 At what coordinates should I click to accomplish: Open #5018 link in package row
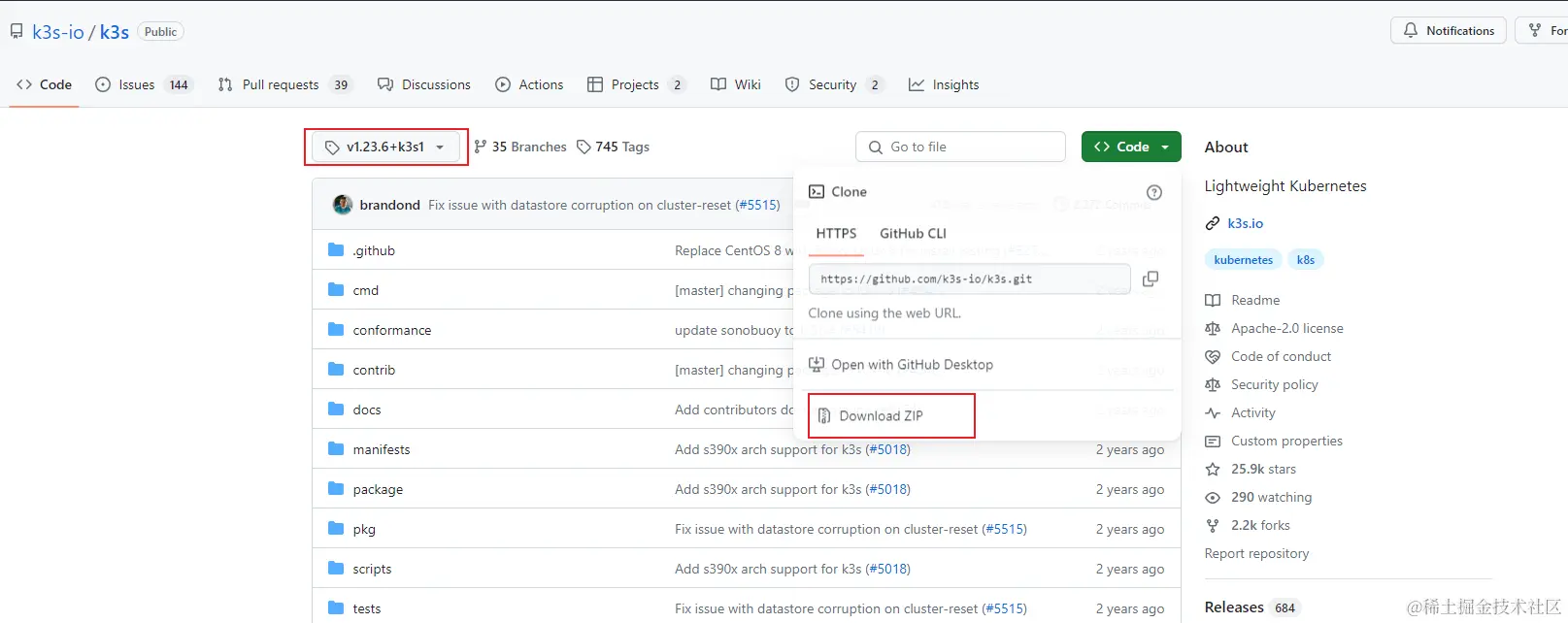pos(887,489)
